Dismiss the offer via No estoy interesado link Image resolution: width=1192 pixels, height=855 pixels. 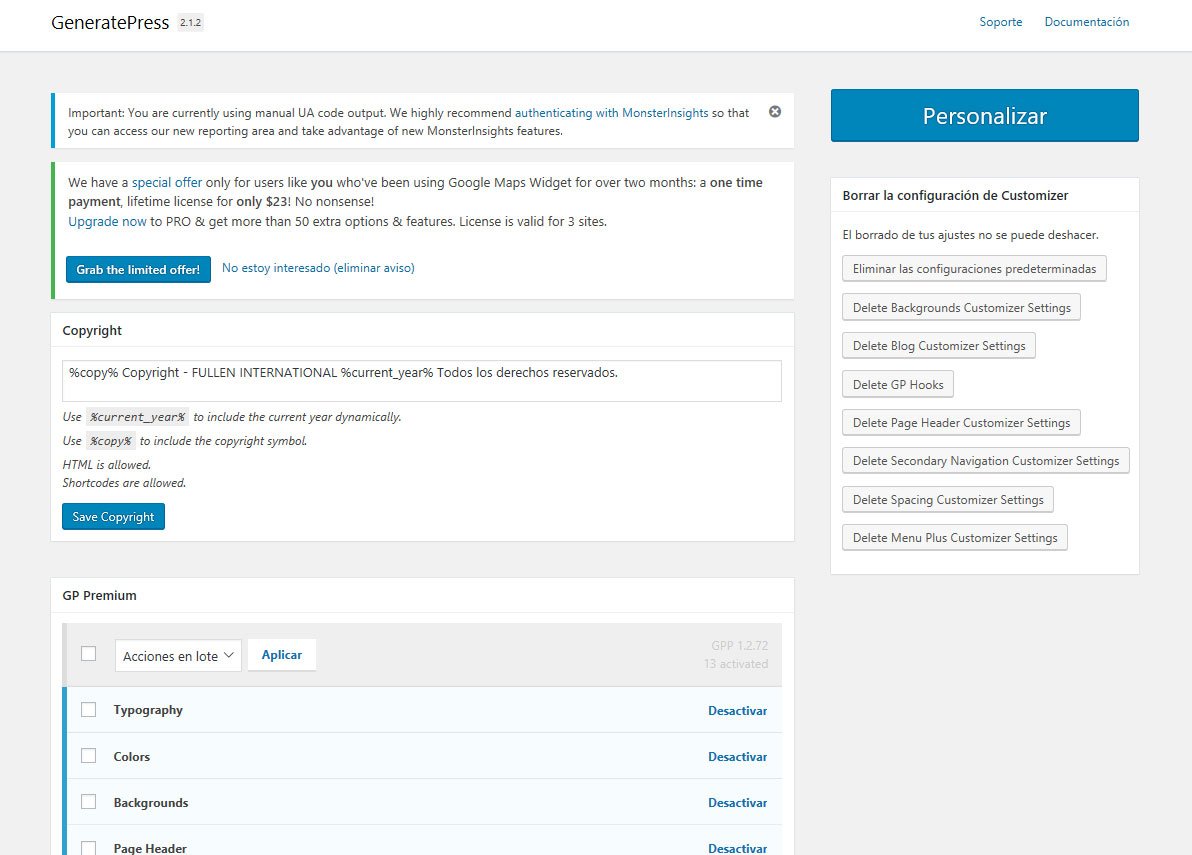point(318,268)
